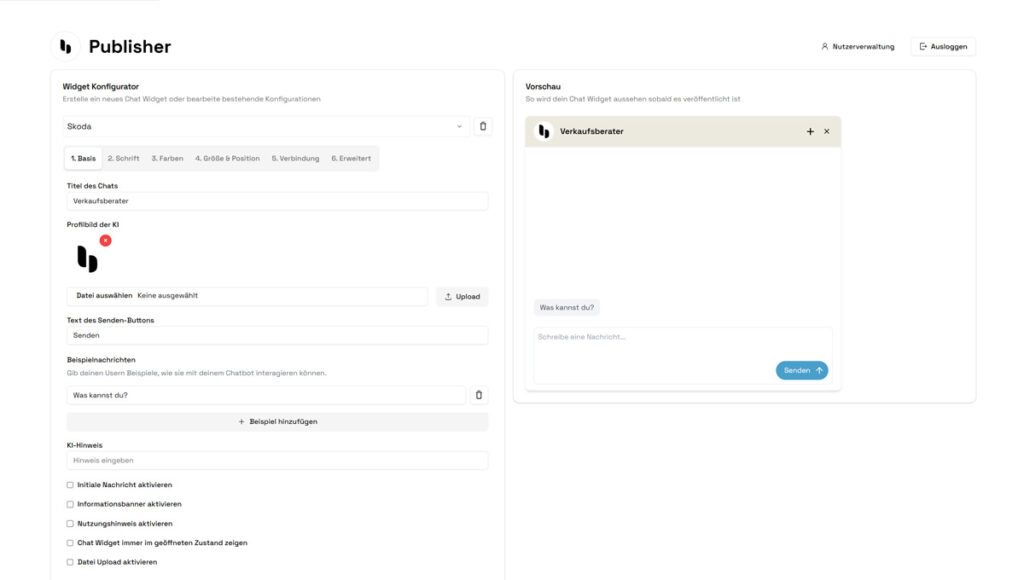Enable 'Initiale Nachricht aktivieren' checkbox
This screenshot has width=1024, height=580.
coord(70,485)
